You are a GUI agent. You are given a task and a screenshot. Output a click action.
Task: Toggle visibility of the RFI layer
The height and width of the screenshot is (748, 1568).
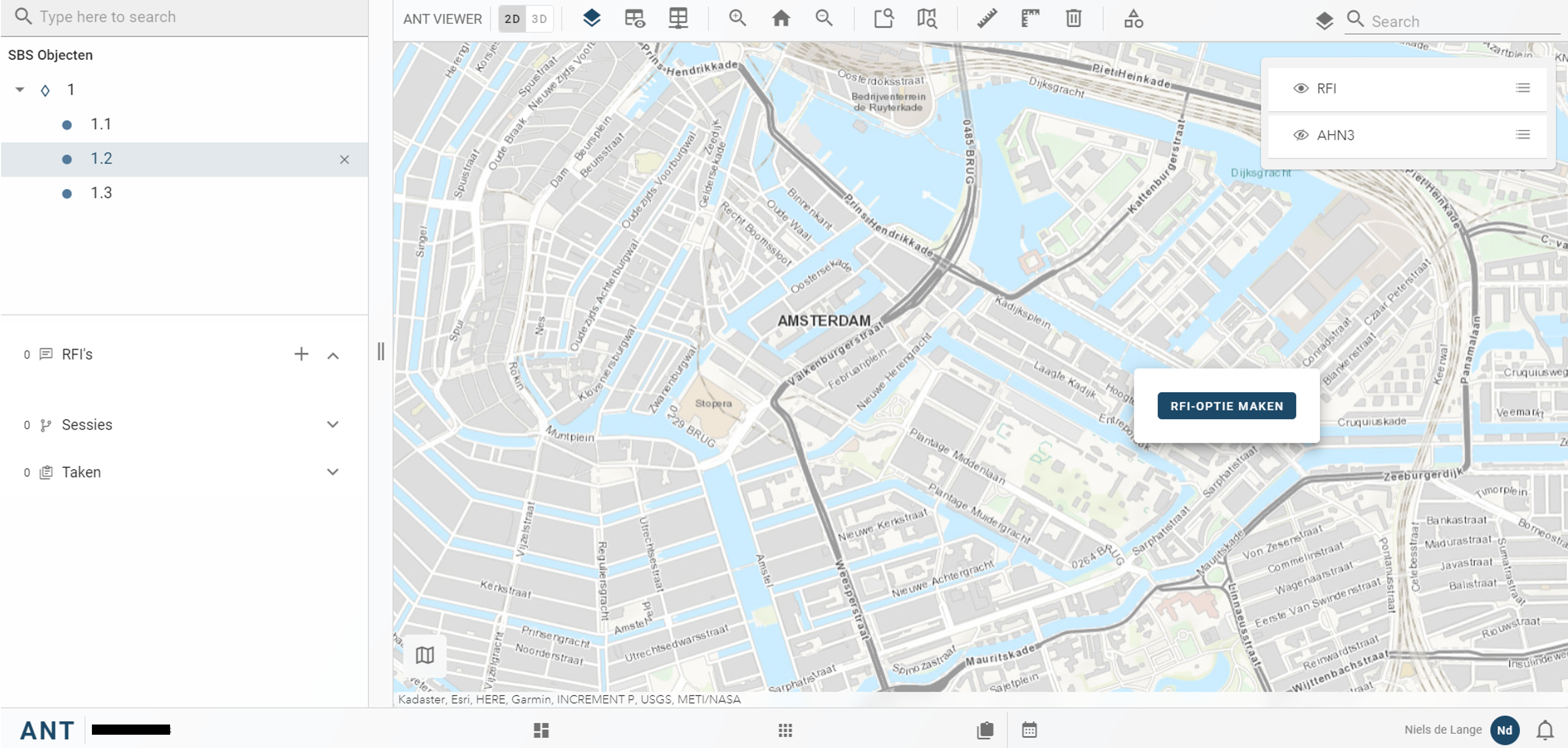tap(1300, 88)
